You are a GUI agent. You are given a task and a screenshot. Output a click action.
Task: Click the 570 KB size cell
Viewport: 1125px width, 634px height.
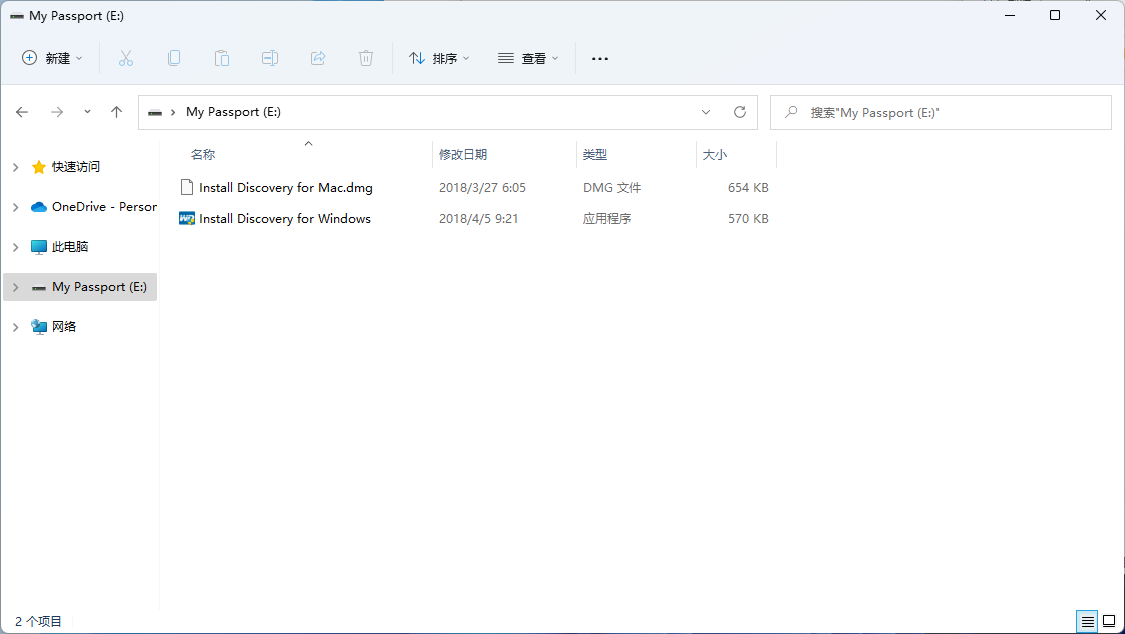pos(748,219)
